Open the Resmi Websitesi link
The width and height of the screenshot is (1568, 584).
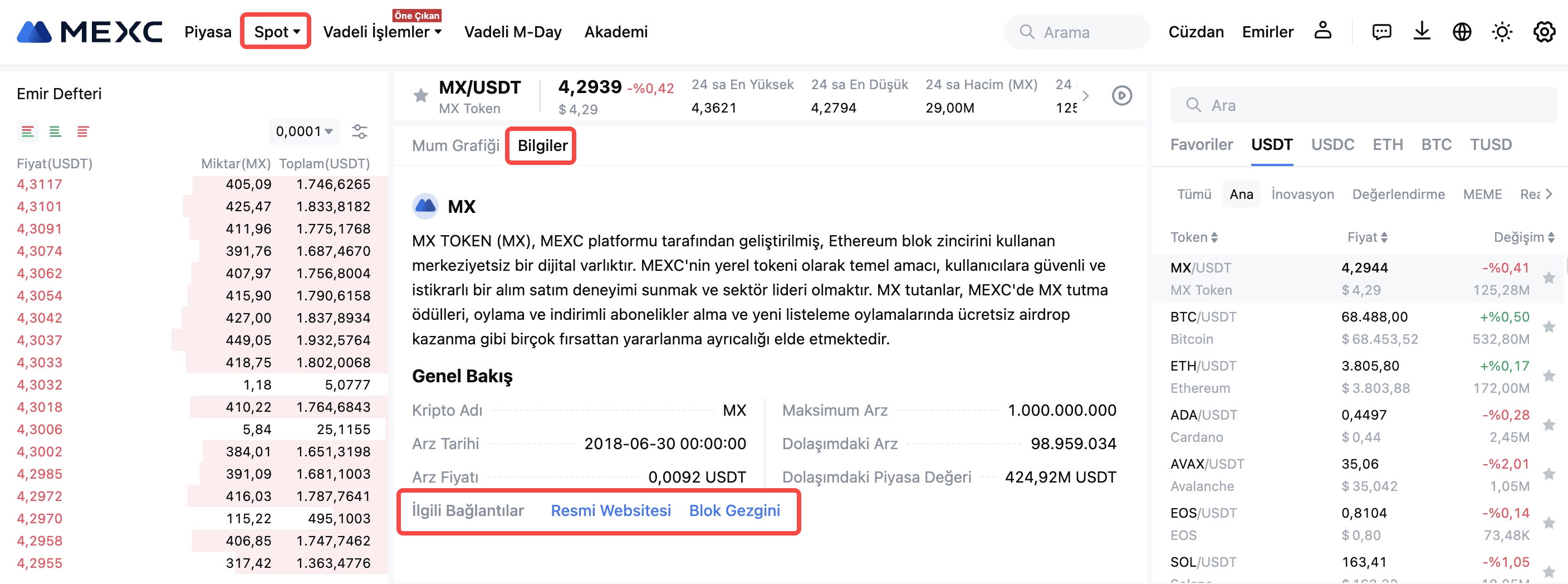[610, 510]
